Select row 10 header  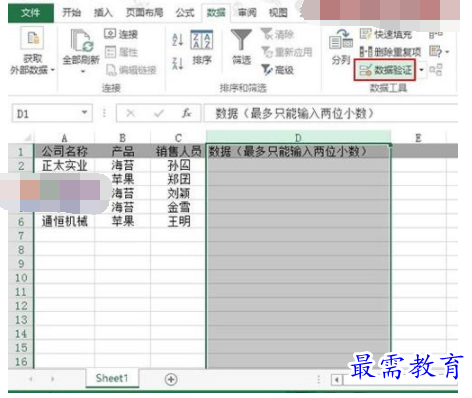[x=21, y=278]
